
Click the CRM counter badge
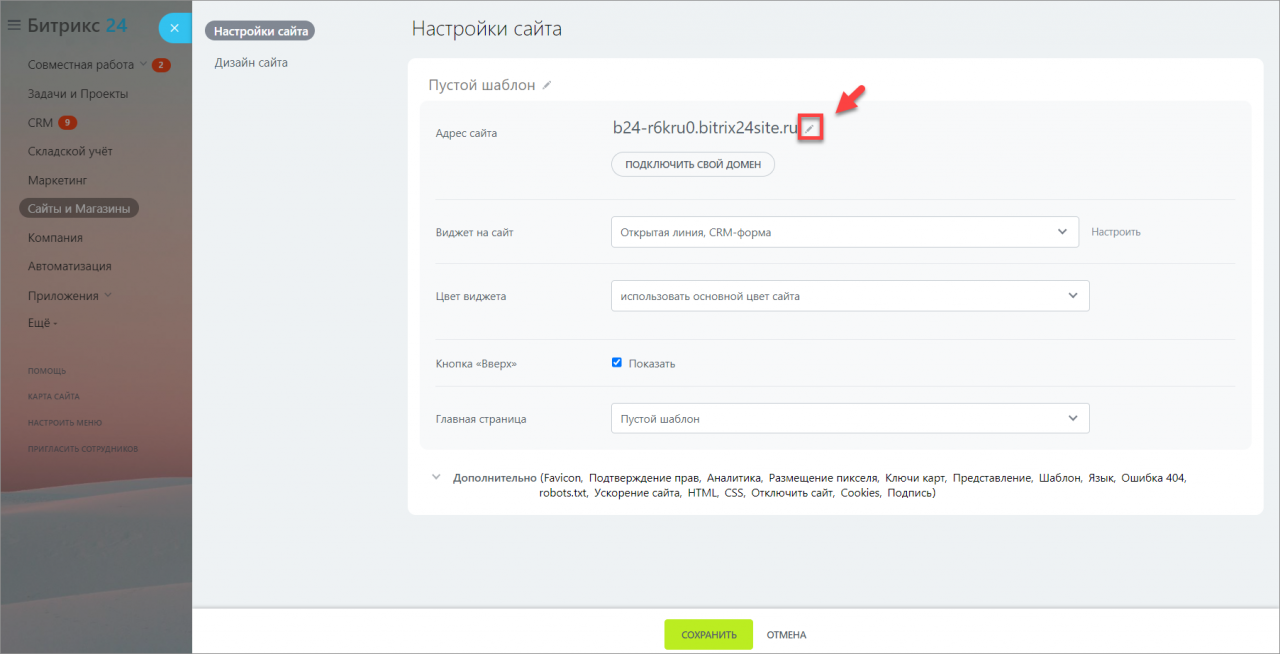68,123
